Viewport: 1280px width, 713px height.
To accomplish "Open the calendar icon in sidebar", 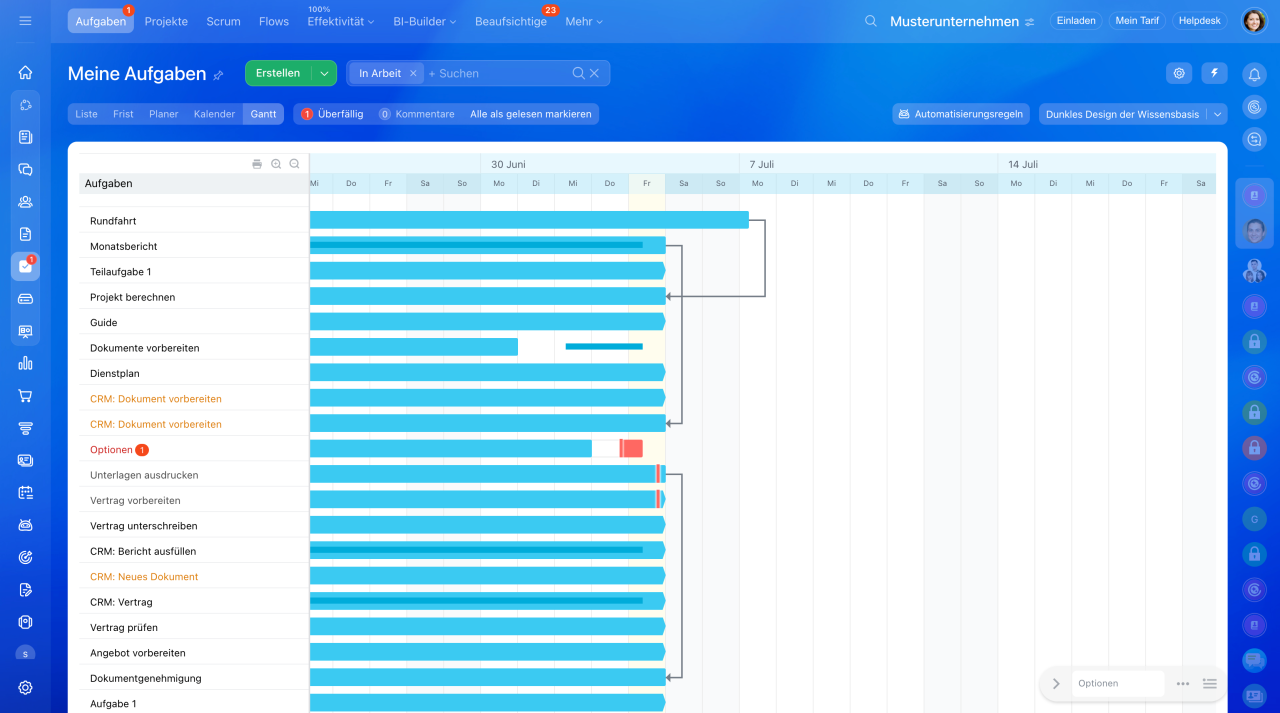I will 25,492.
